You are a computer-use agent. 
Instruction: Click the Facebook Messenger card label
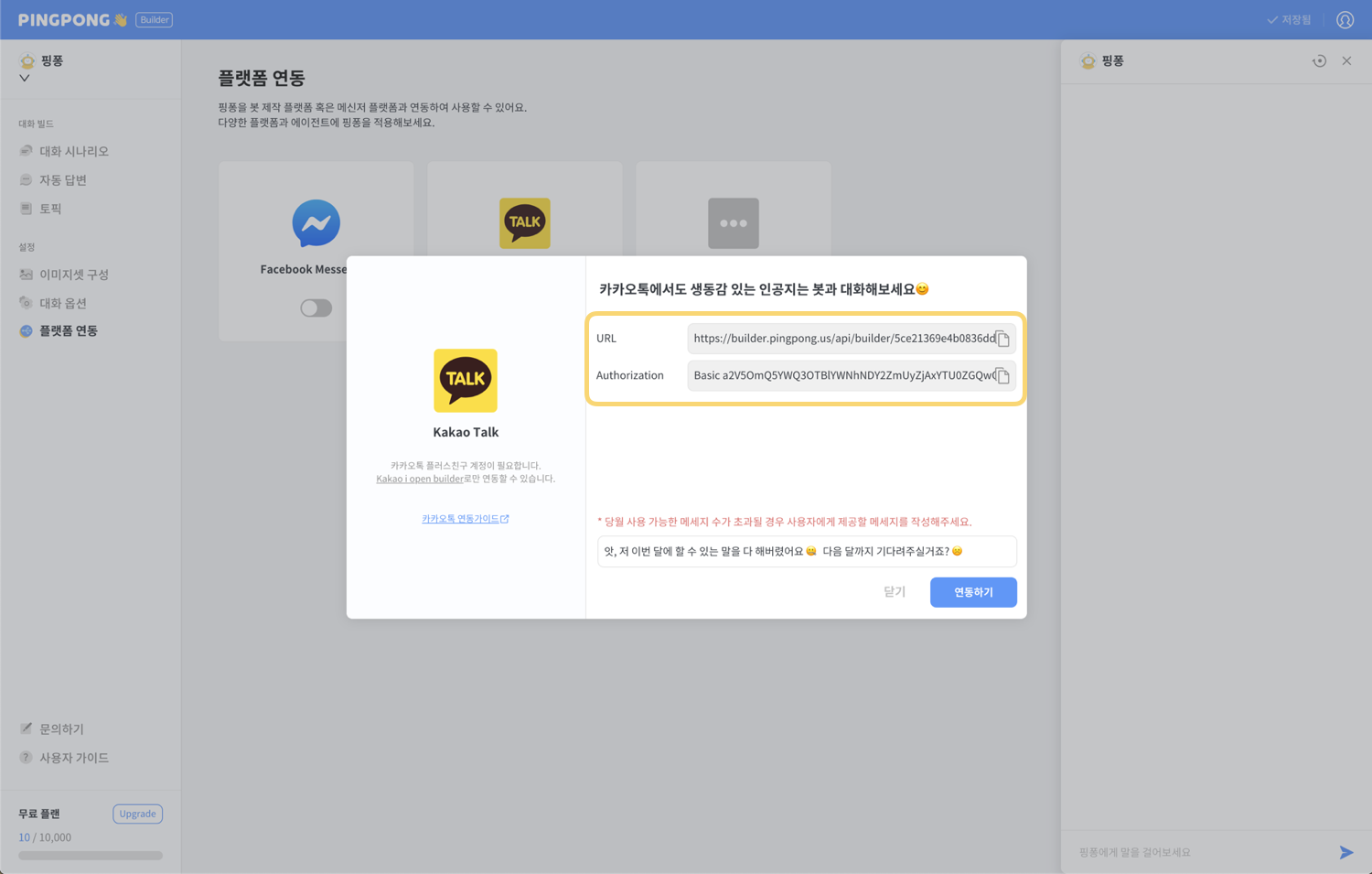point(304,269)
